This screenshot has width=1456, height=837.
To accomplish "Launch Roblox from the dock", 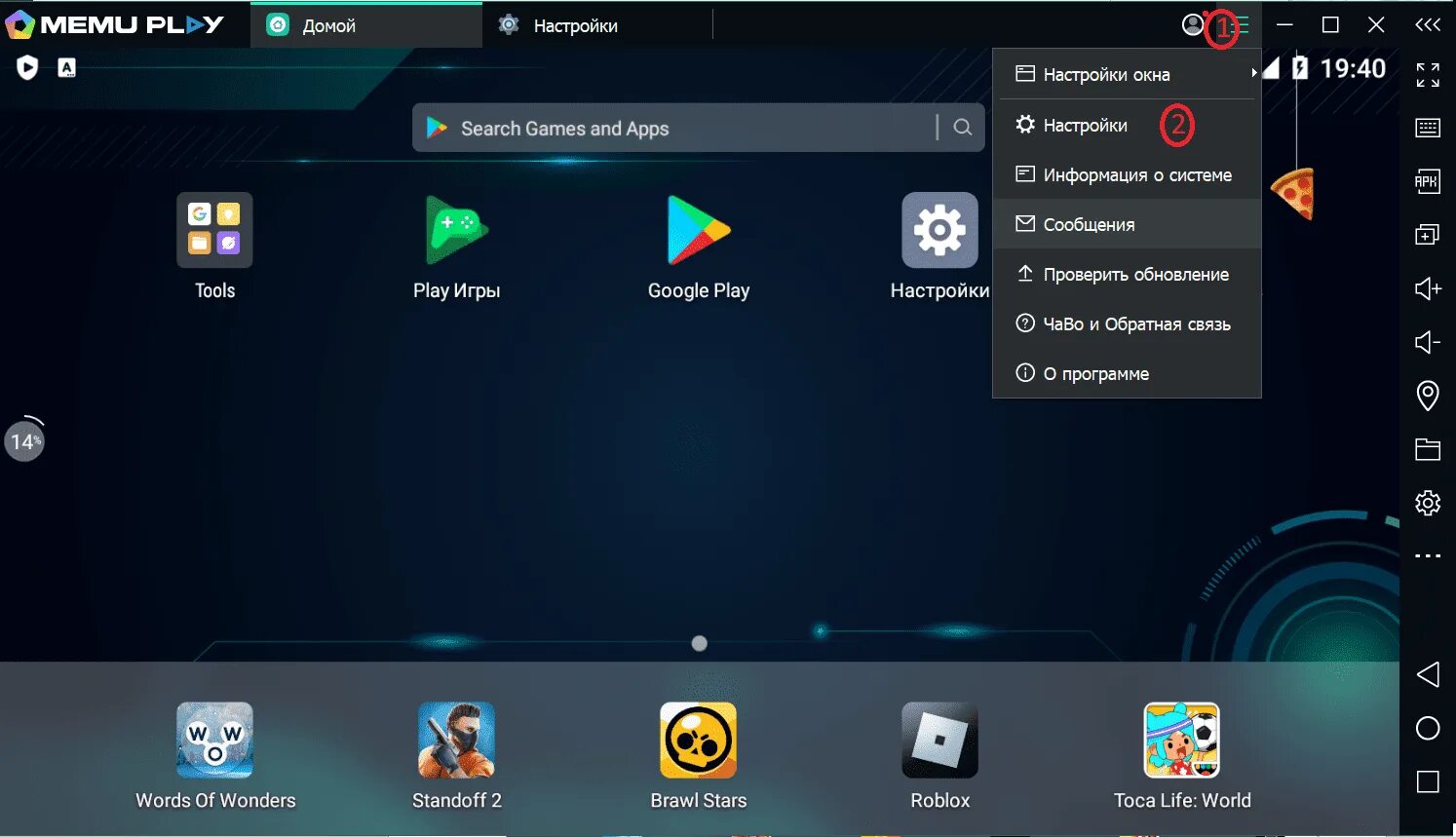I will point(939,741).
